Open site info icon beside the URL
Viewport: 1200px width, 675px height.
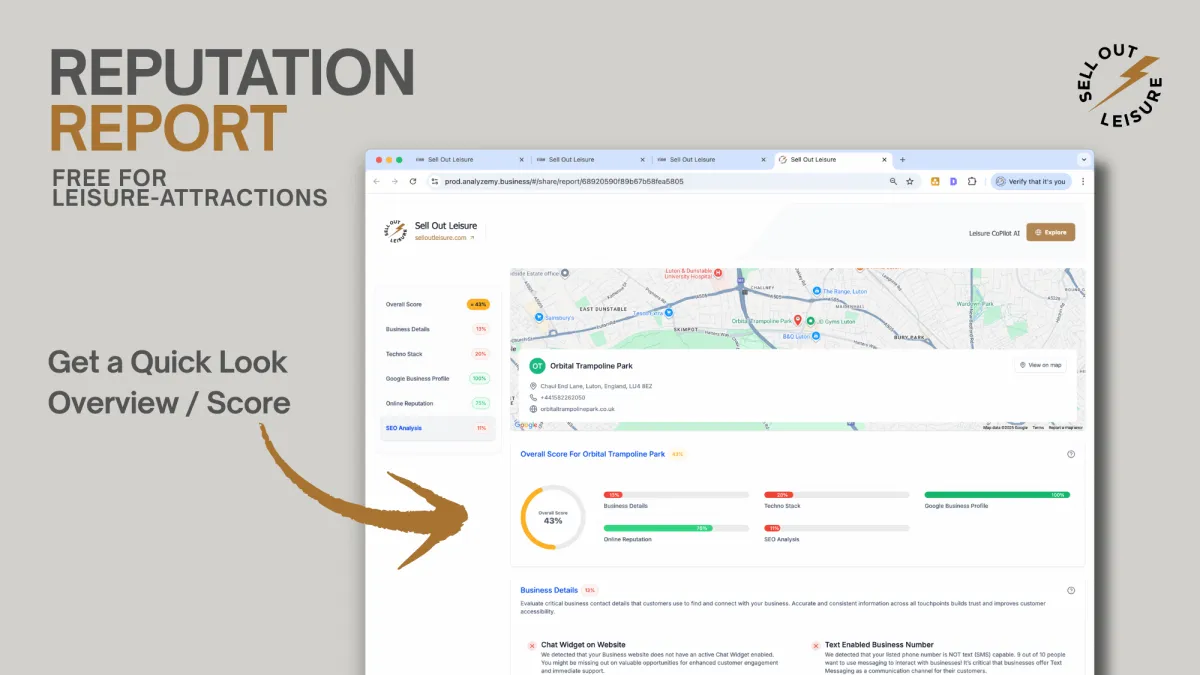435,181
